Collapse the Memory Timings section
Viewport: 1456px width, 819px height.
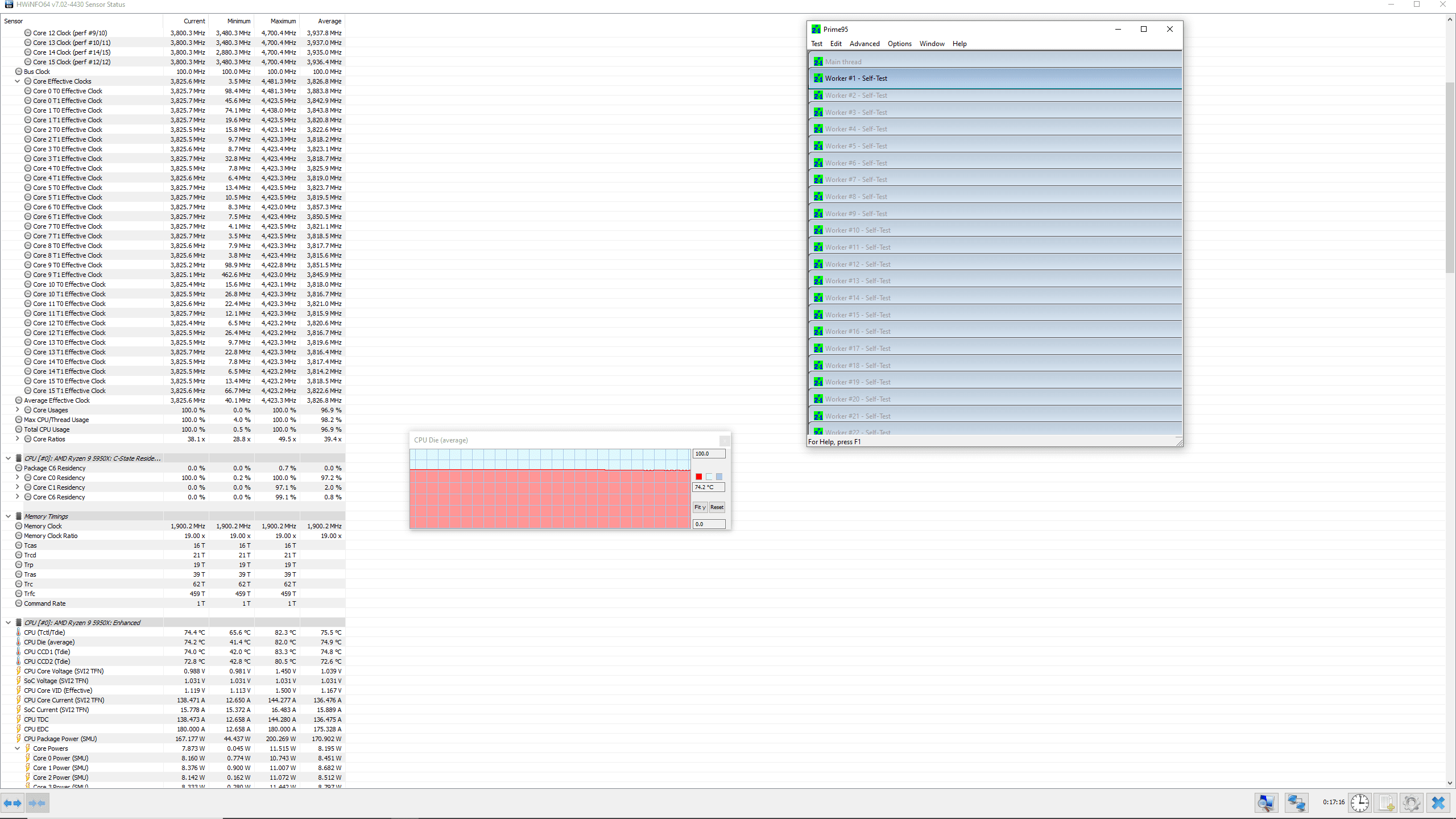click(x=9, y=516)
